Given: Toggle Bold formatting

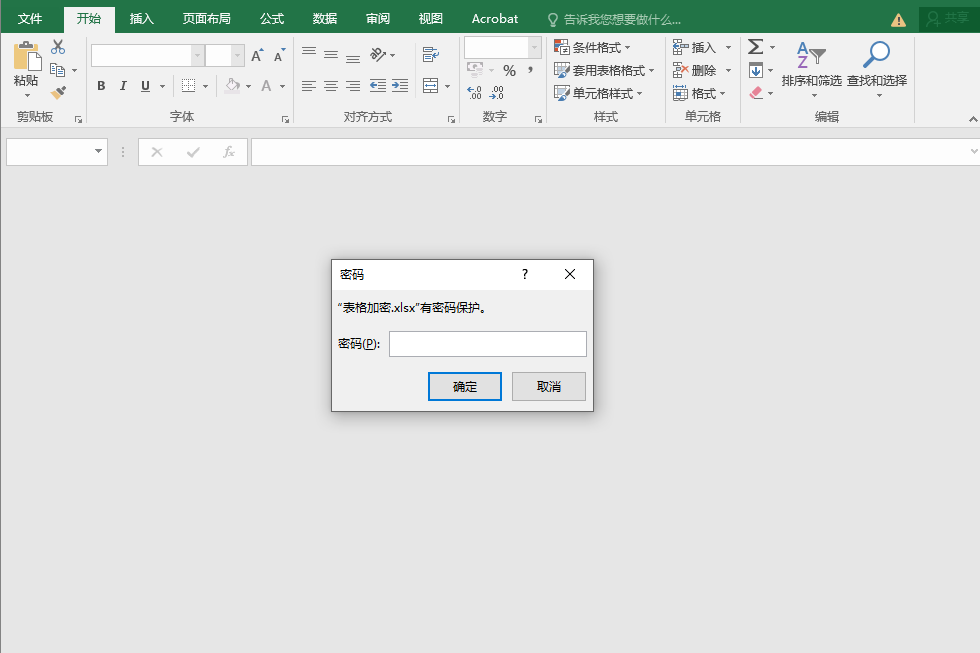Looking at the screenshot, I should 101,86.
